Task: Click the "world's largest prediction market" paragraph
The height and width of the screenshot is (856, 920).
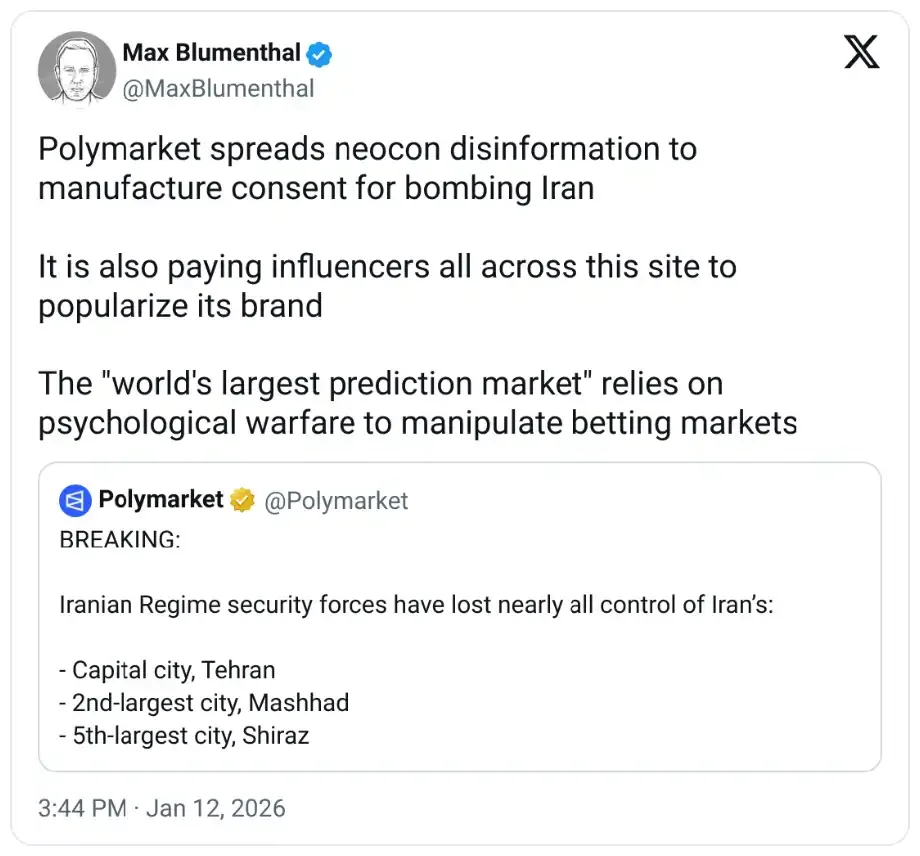Action: tap(416, 403)
